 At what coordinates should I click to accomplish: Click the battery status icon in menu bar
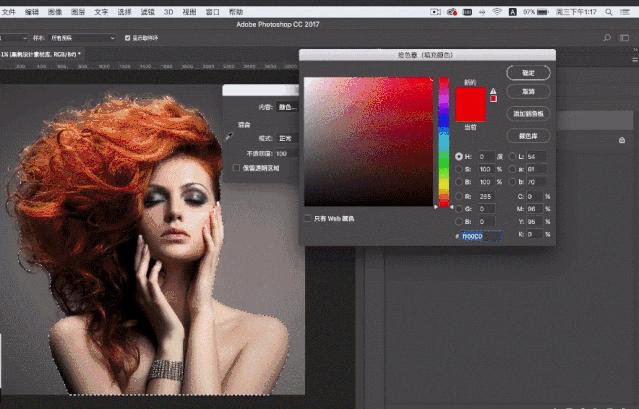(542, 12)
